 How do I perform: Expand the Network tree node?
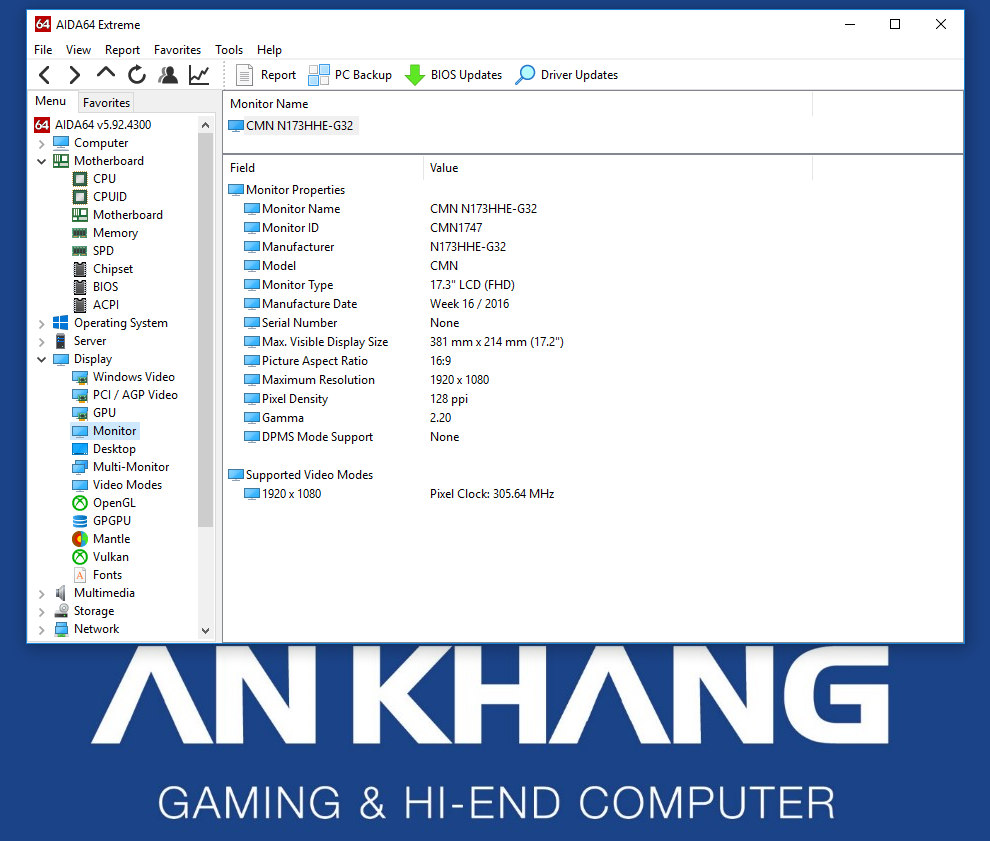pos(42,629)
